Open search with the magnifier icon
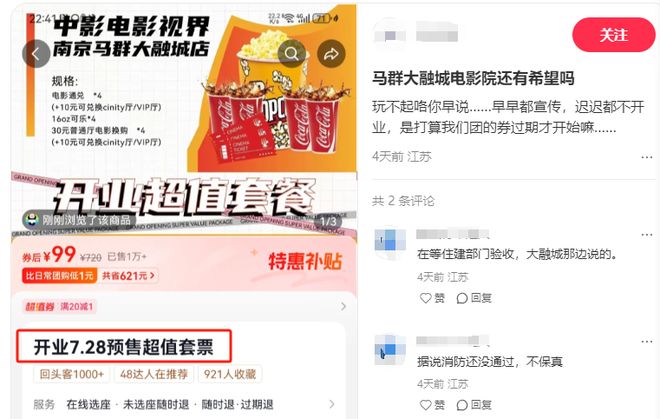 pos(291,53)
